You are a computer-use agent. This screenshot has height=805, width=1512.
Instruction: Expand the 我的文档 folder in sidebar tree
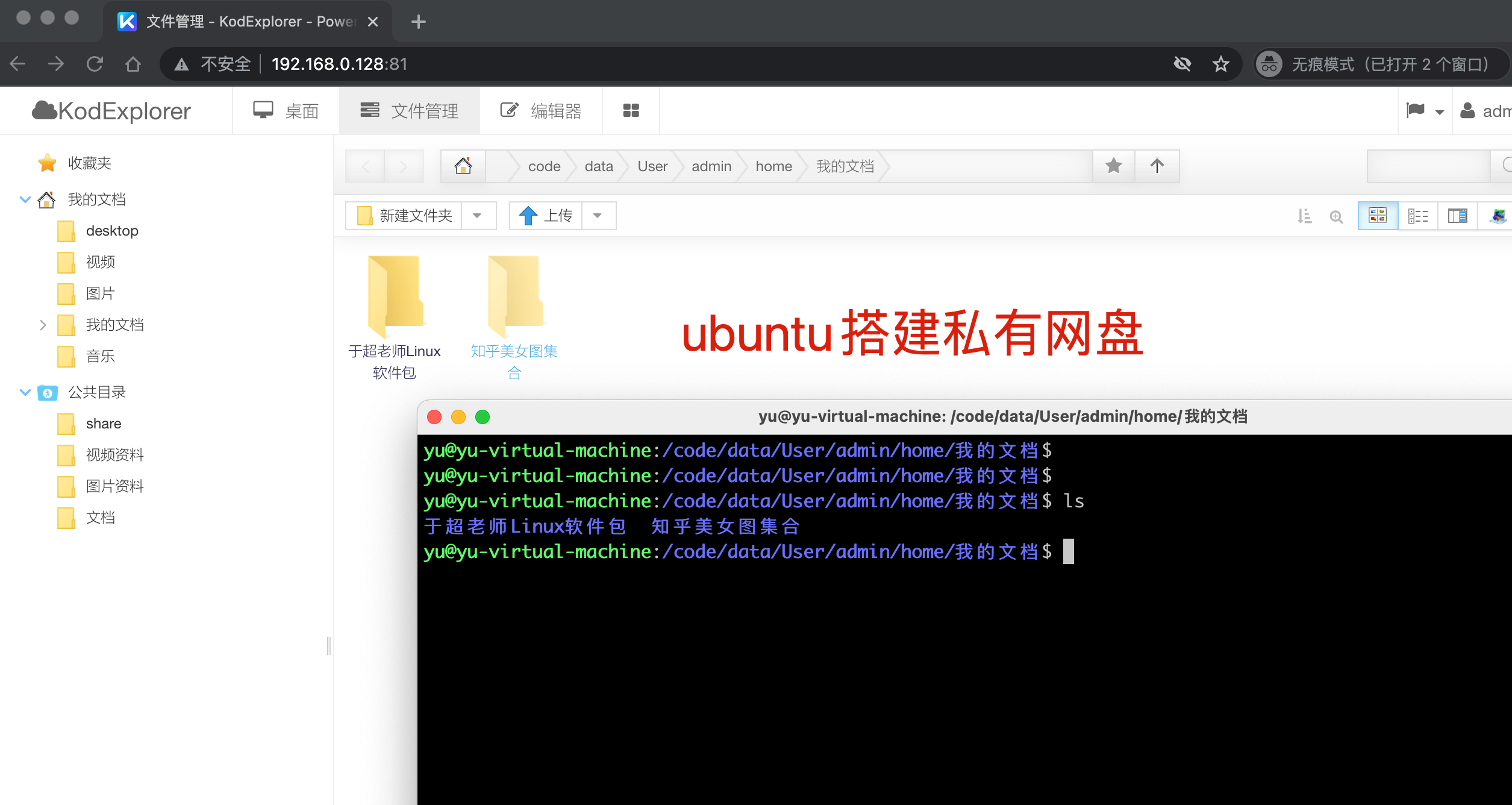(42, 325)
